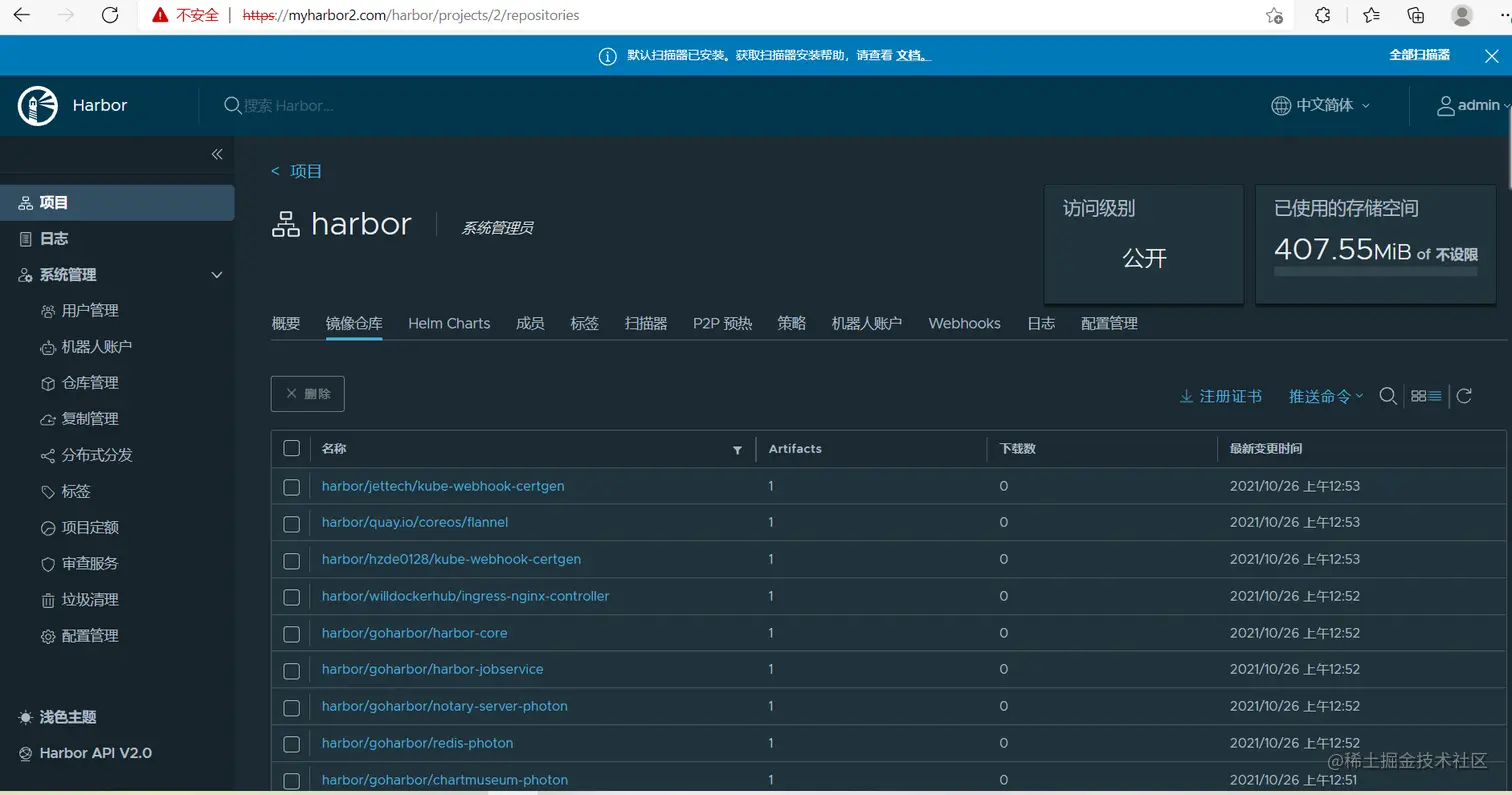Click the admin user avatar icon

tap(1445, 105)
